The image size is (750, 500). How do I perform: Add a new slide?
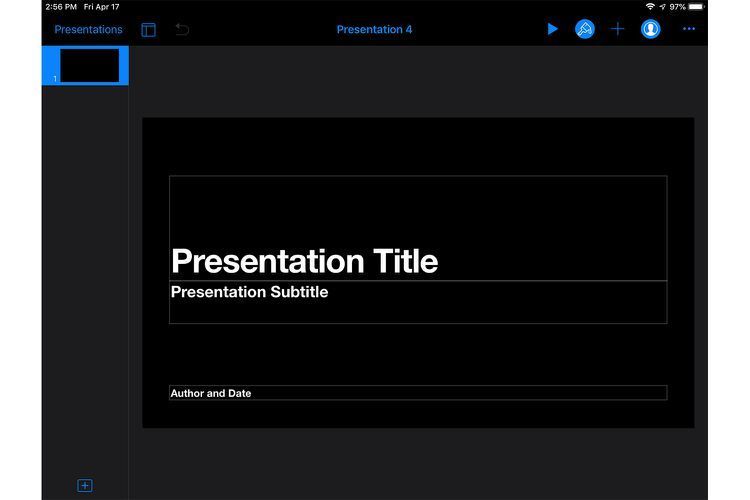pyautogui.click(x=85, y=486)
